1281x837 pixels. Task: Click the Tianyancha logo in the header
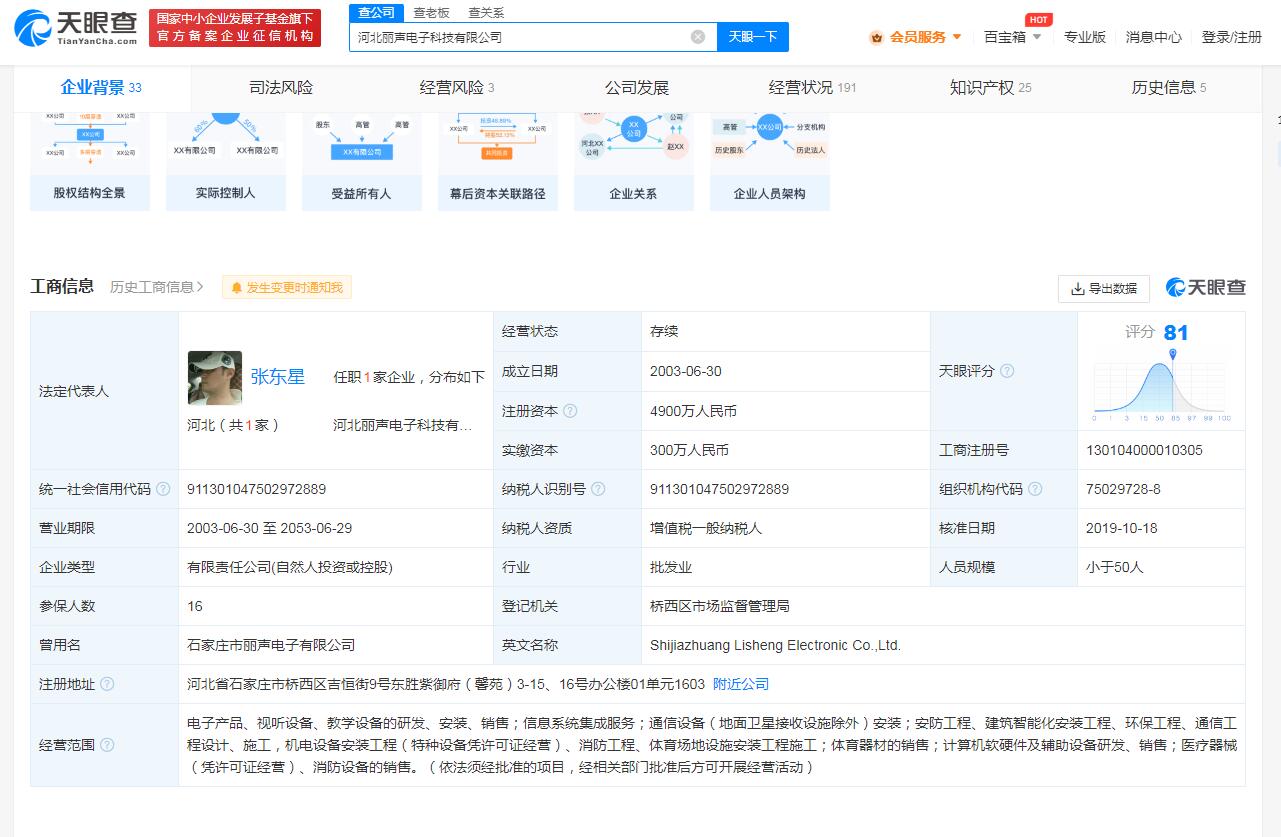point(76,27)
